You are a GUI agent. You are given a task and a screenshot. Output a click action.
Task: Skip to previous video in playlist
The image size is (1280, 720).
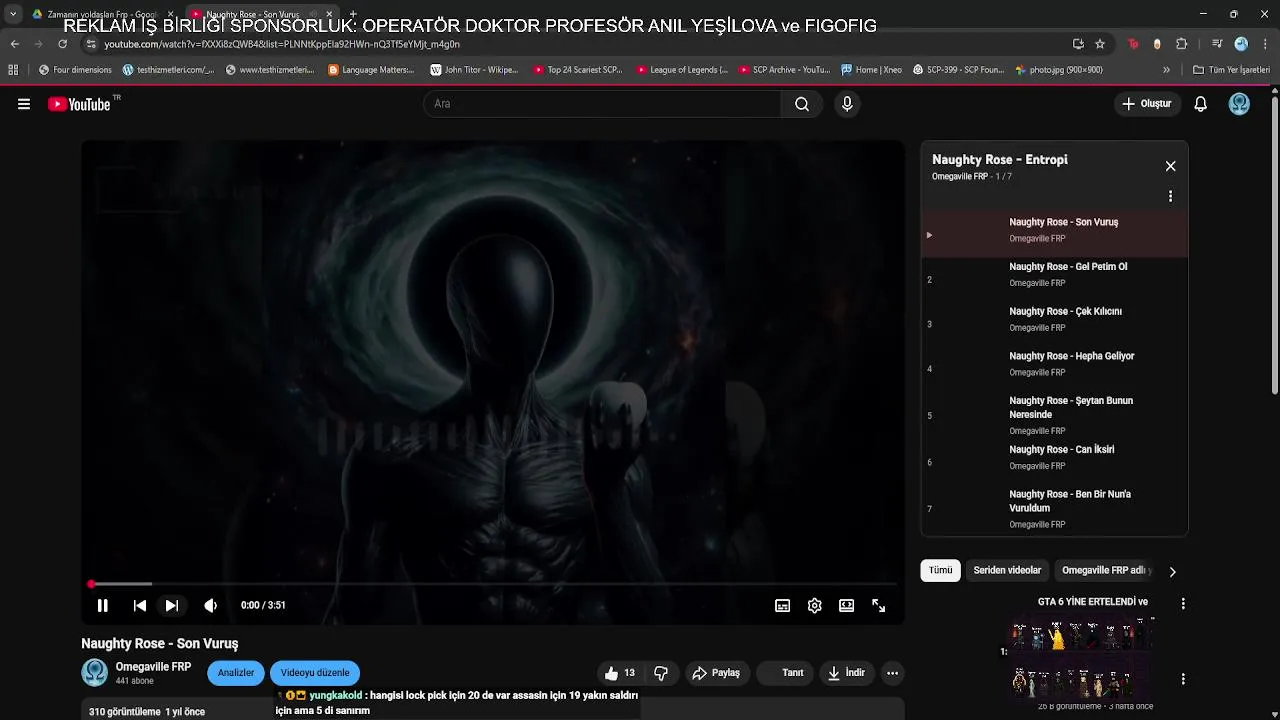pyautogui.click(x=140, y=605)
